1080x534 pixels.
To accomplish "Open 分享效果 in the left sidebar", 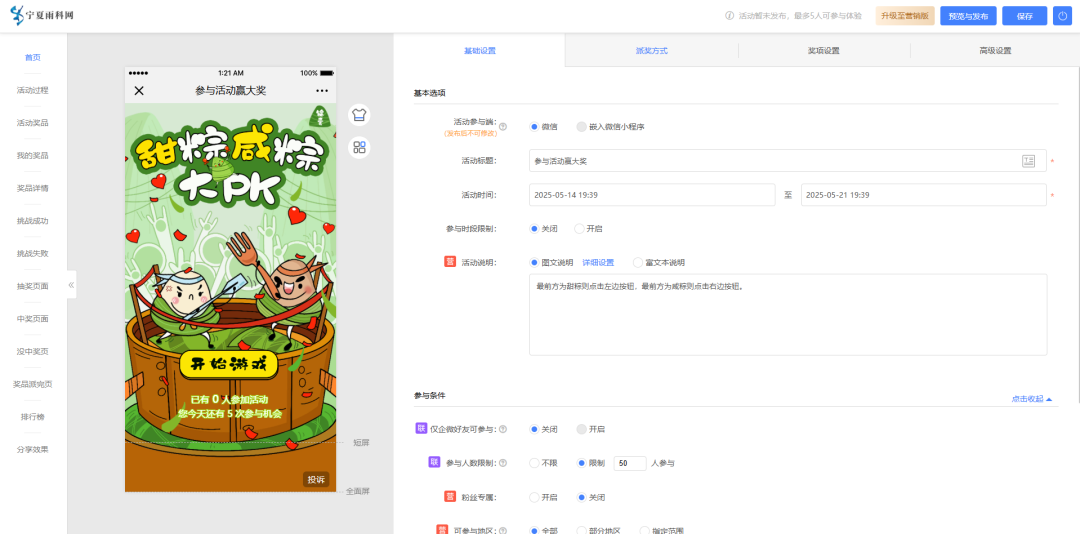I will pos(33,449).
